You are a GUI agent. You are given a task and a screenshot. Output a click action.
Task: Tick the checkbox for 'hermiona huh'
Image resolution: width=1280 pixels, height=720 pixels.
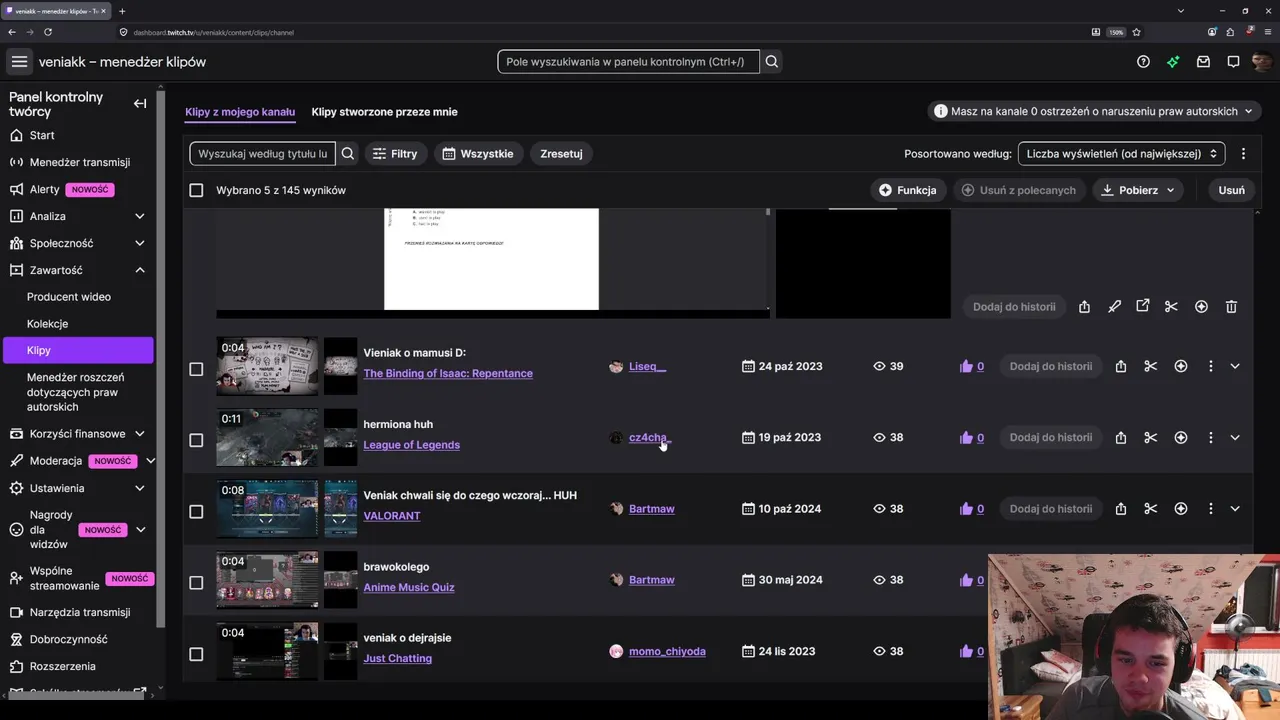click(x=196, y=440)
